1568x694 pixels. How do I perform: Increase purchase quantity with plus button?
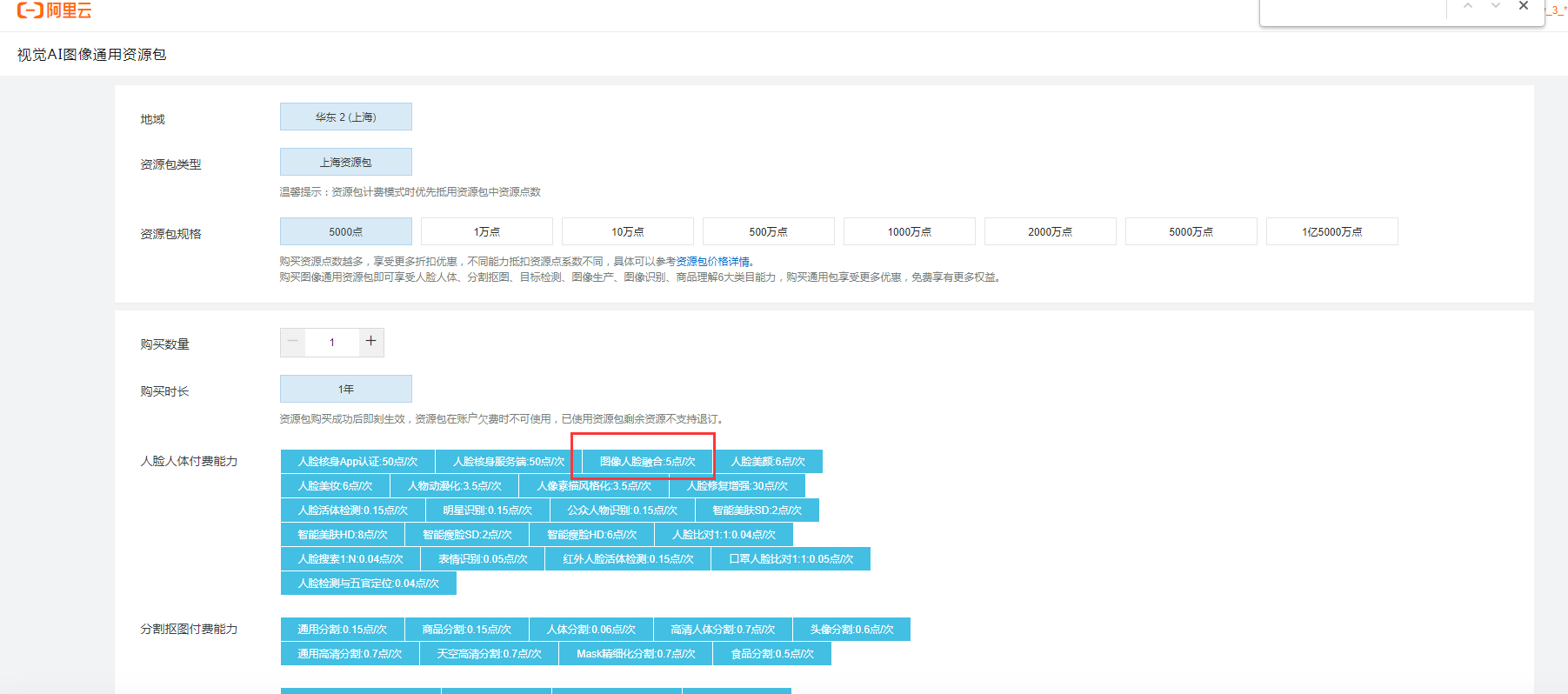pyautogui.click(x=371, y=342)
